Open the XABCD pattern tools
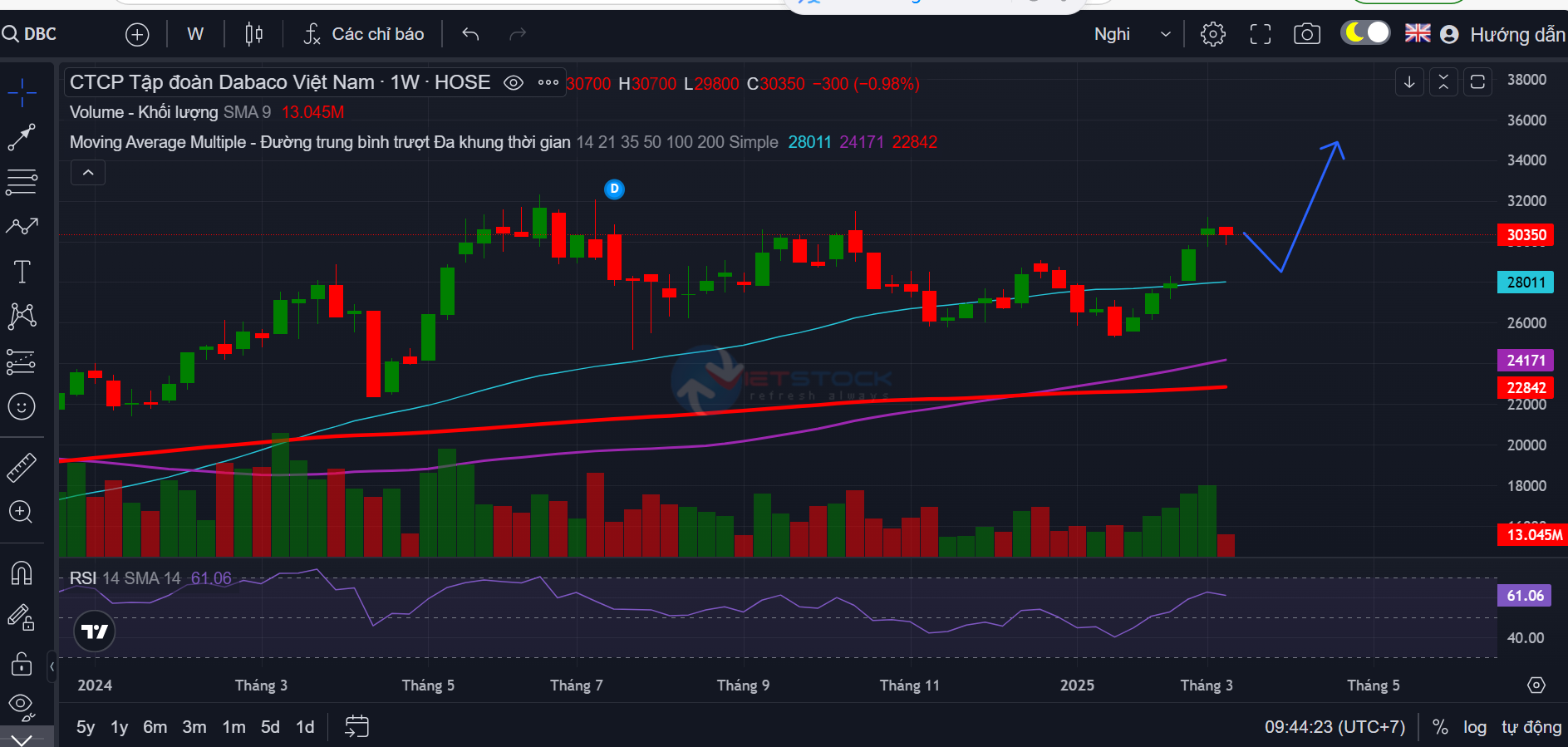 pos(22,316)
